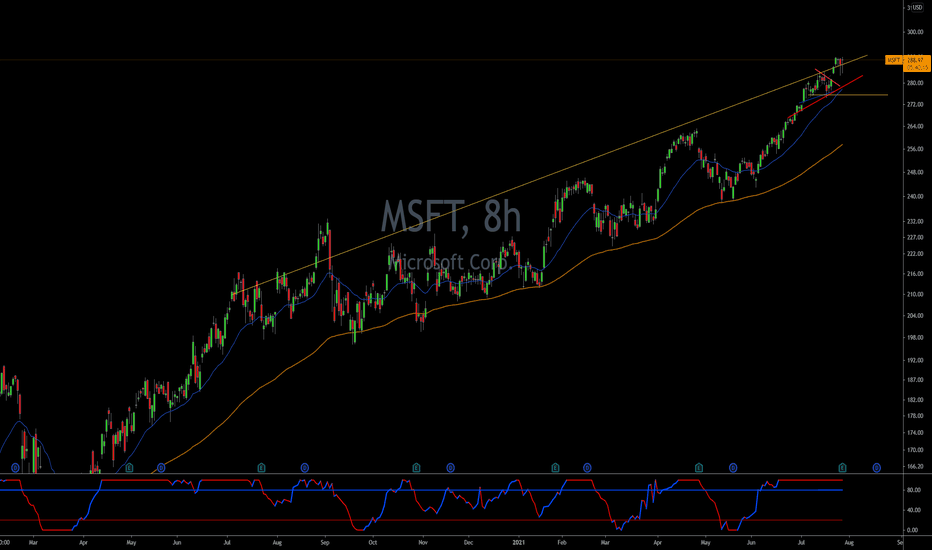Open the October 2020 earnings marker
This screenshot has width=932, height=550.
[416, 468]
